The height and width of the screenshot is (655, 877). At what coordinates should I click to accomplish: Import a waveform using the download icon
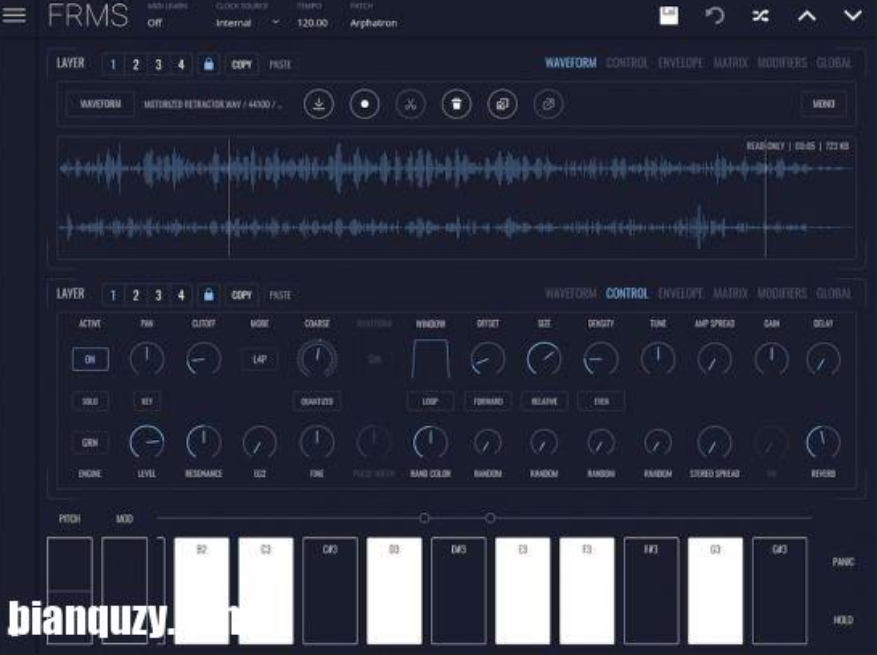(x=319, y=104)
